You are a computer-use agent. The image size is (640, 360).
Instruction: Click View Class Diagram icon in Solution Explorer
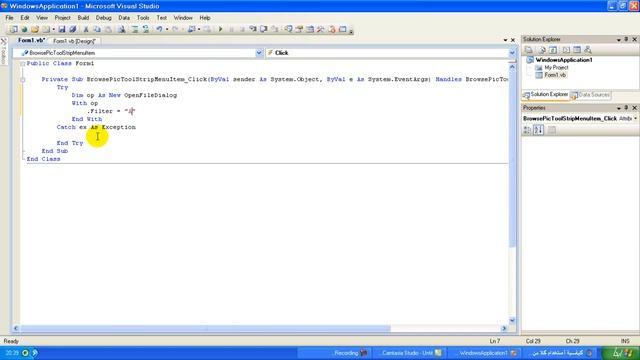(x=588, y=50)
